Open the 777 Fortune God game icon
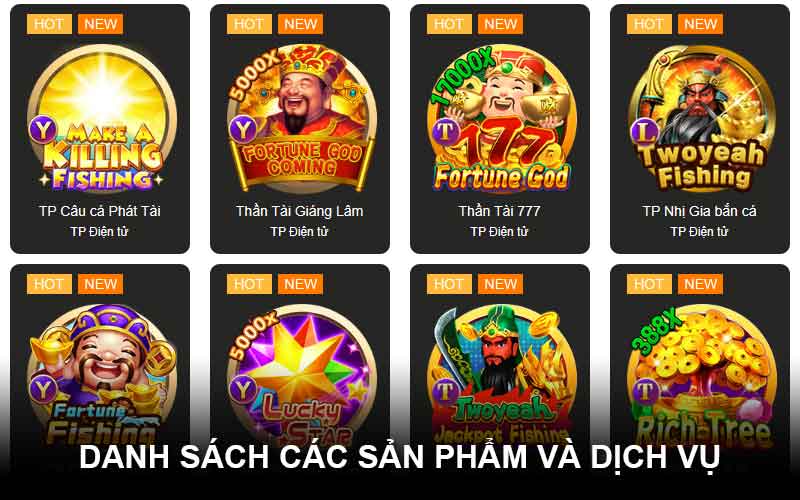 501,118
